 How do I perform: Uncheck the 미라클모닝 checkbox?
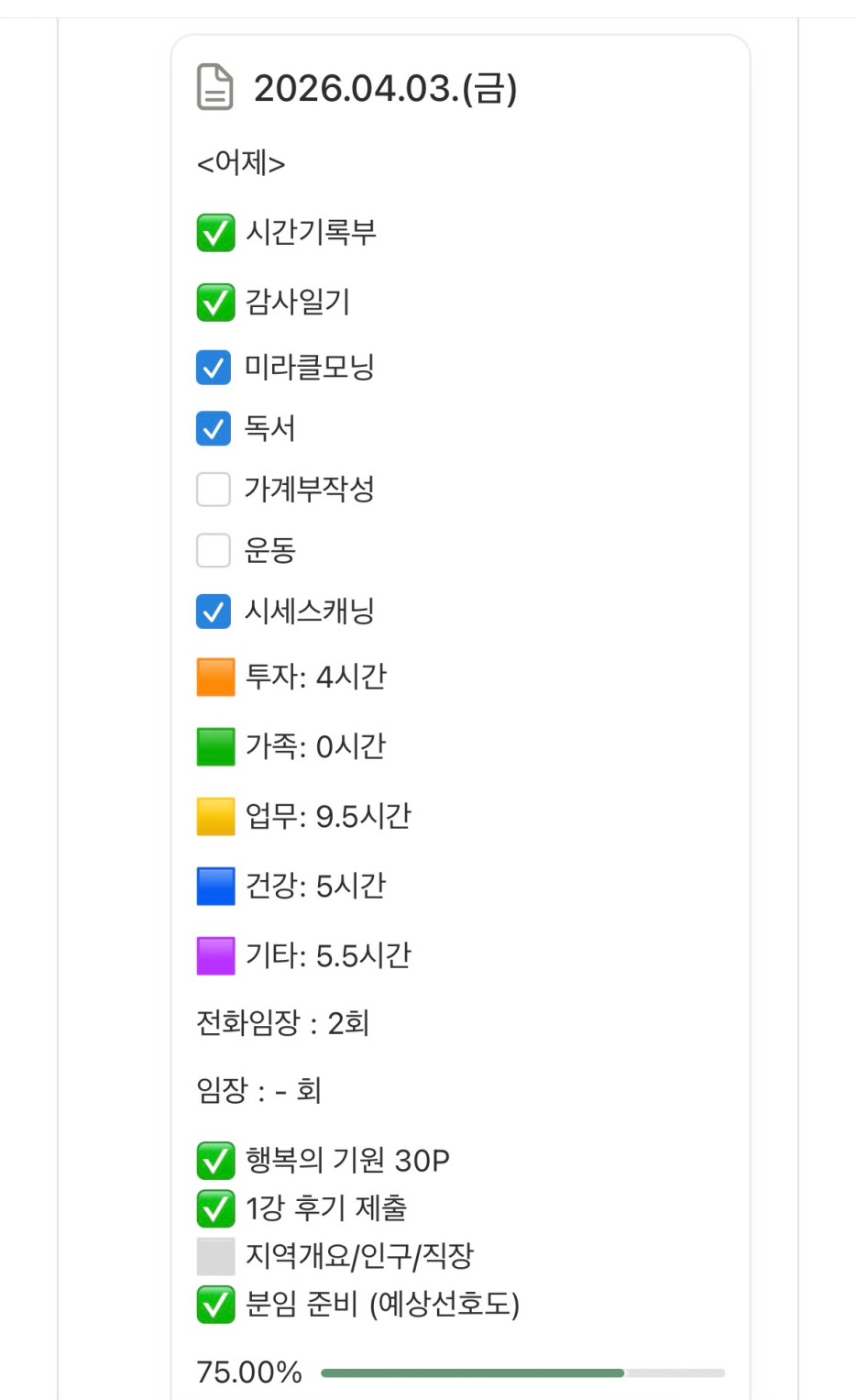point(214,368)
